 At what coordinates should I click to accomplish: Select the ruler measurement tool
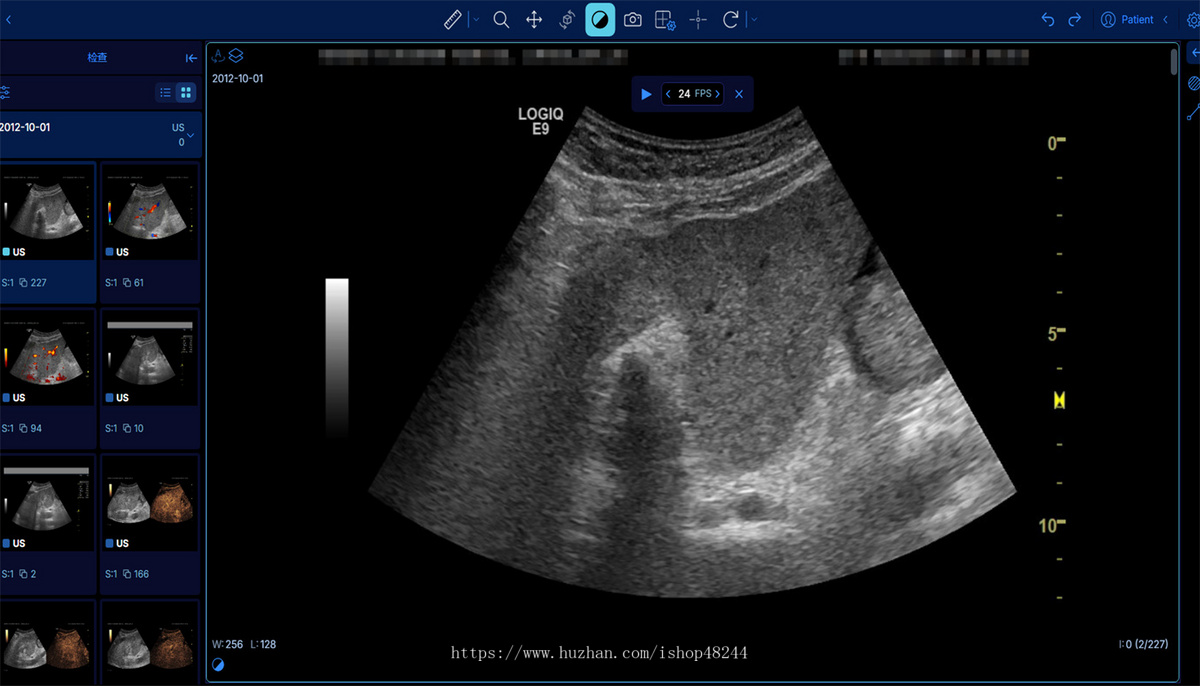pos(452,19)
